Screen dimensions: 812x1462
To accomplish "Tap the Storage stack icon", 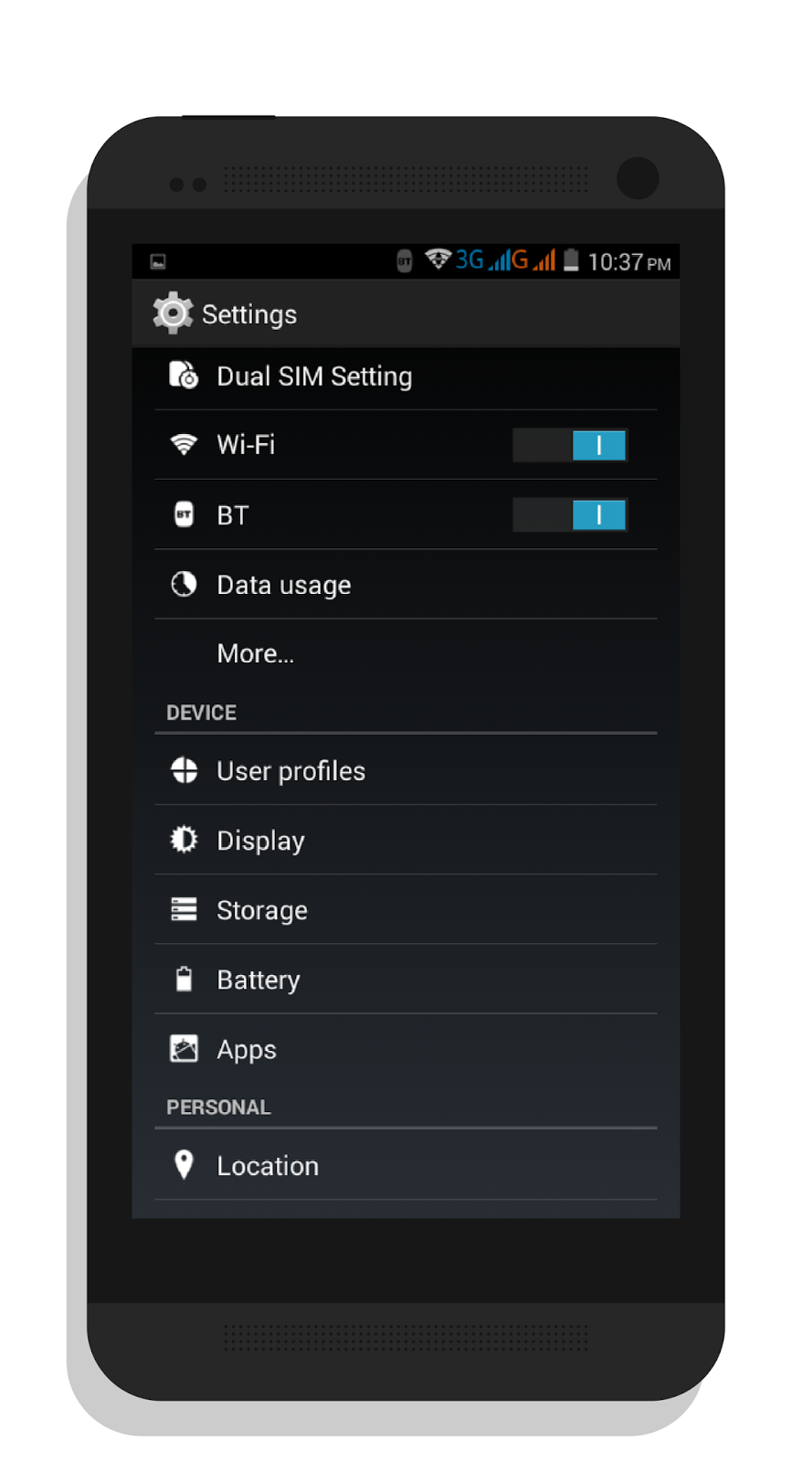I will point(184,909).
